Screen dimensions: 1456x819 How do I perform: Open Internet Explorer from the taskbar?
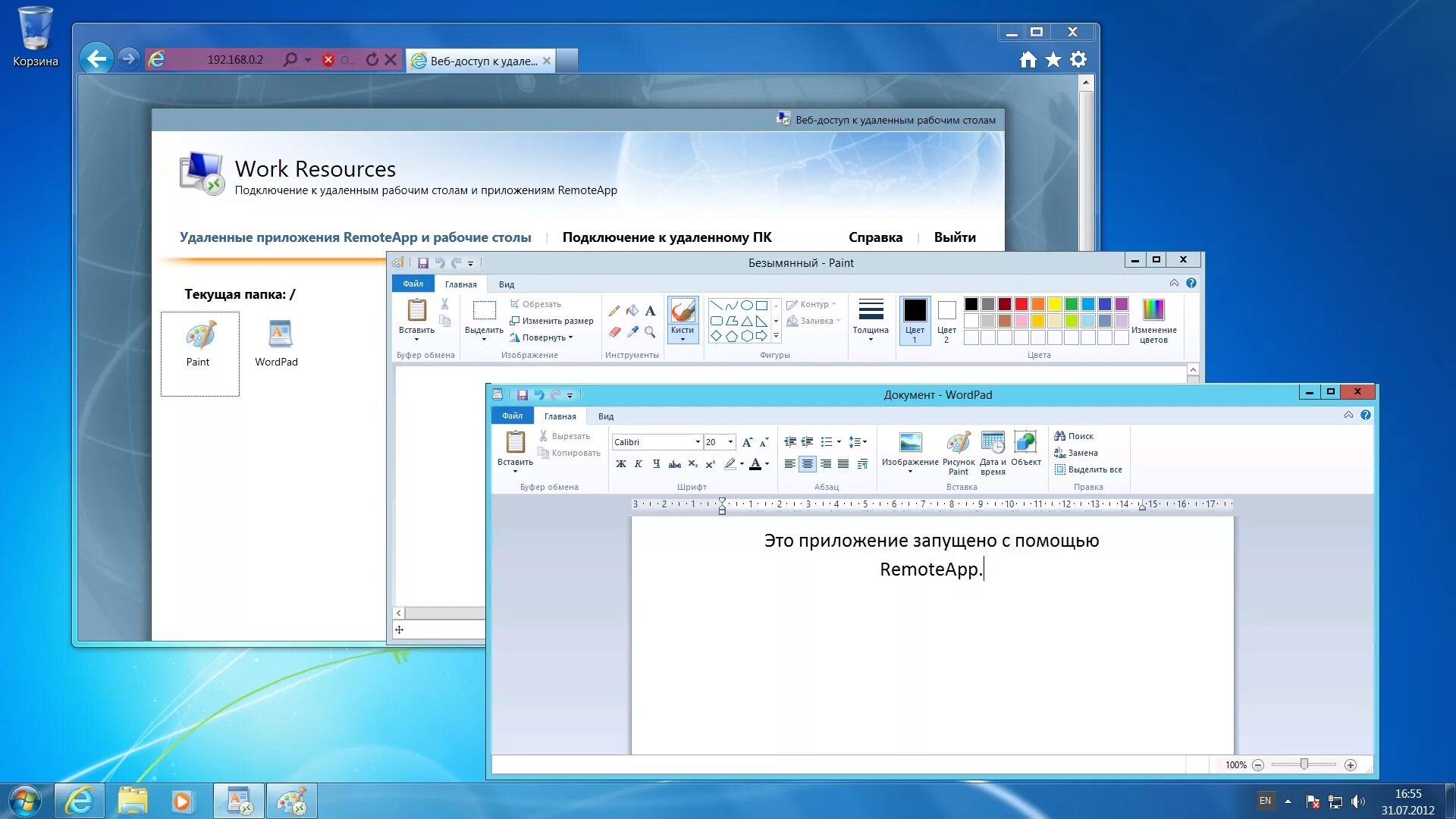coord(79,801)
